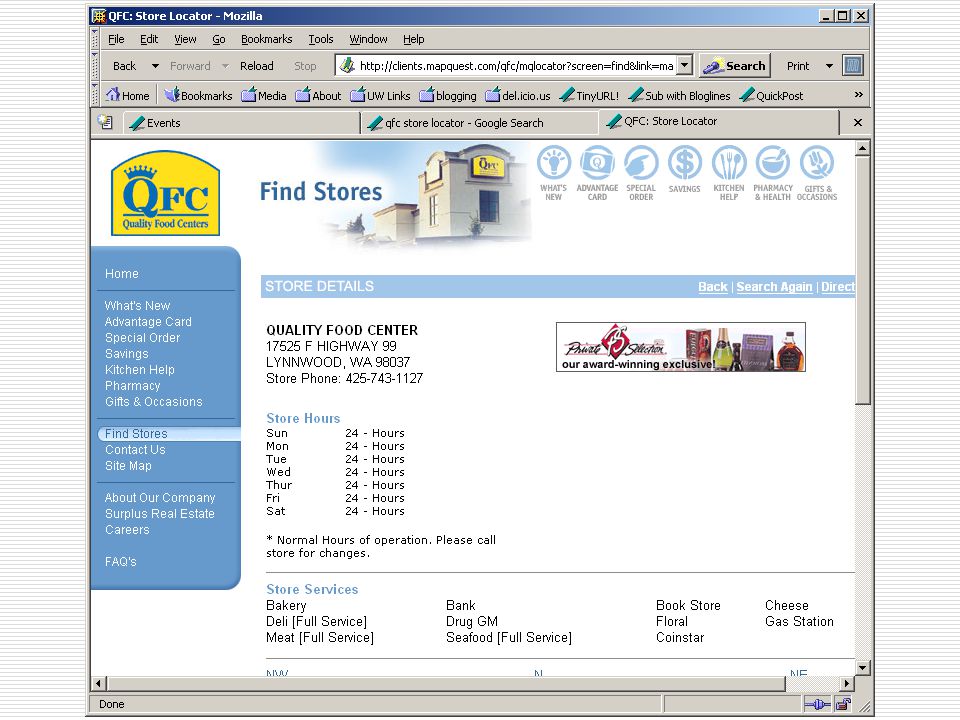Click the vertical scrollbar thumb
The height and width of the screenshot is (720, 960).
click(x=862, y=280)
